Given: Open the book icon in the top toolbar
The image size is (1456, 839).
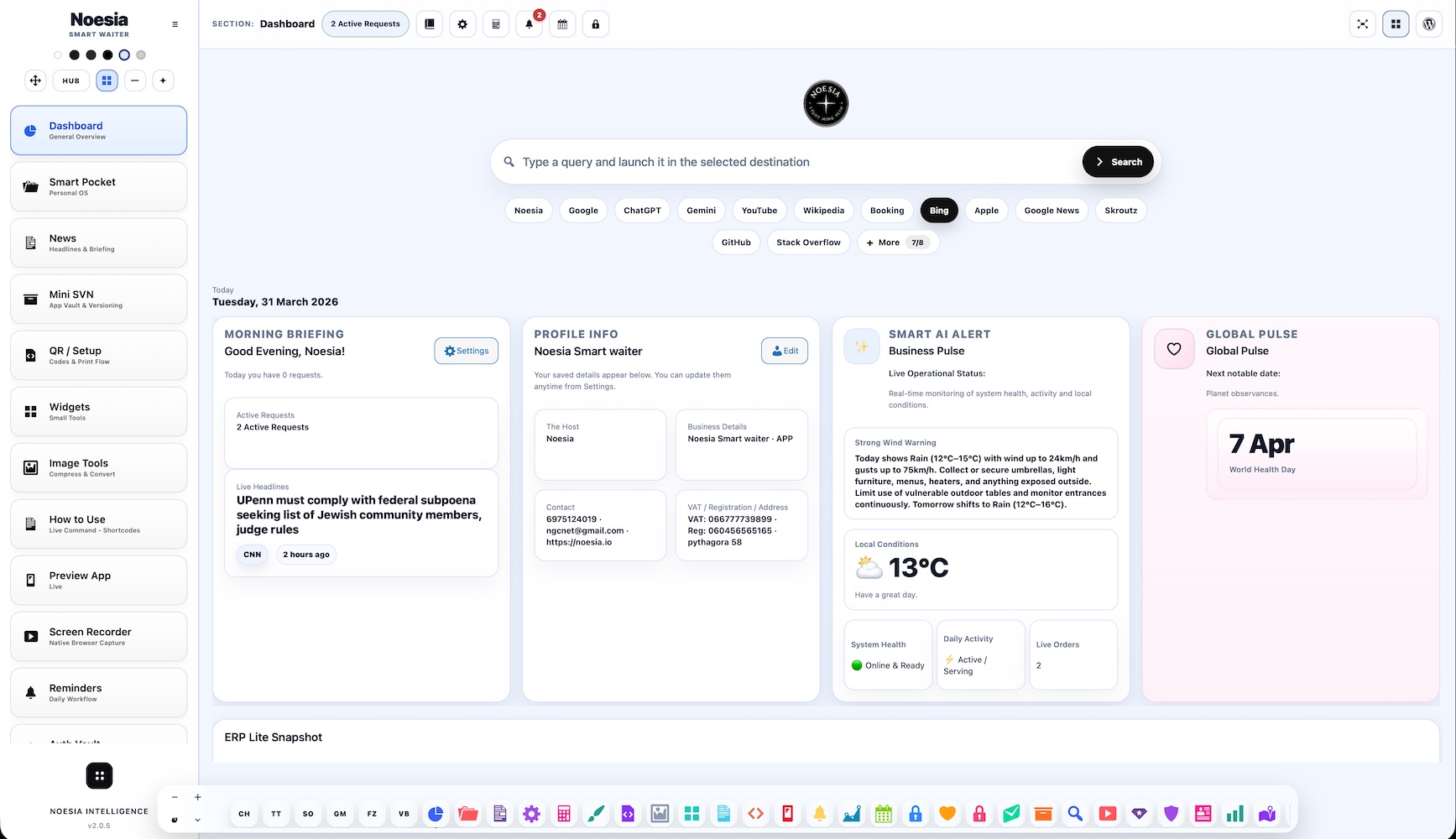Looking at the screenshot, I should [x=429, y=24].
